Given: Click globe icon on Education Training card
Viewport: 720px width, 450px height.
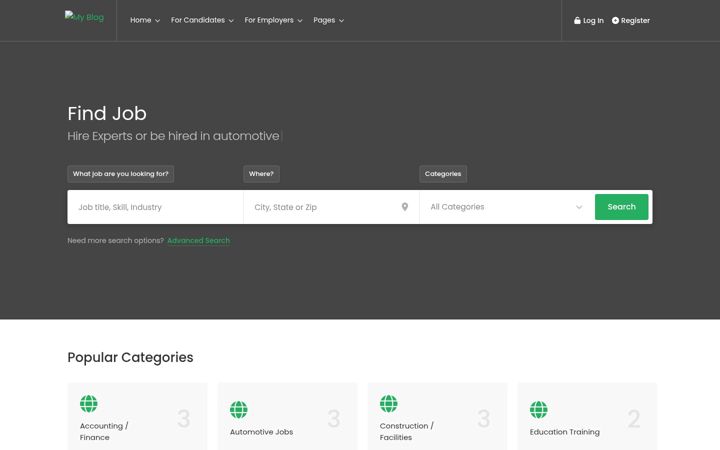Looking at the screenshot, I should pyautogui.click(x=539, y=410).
